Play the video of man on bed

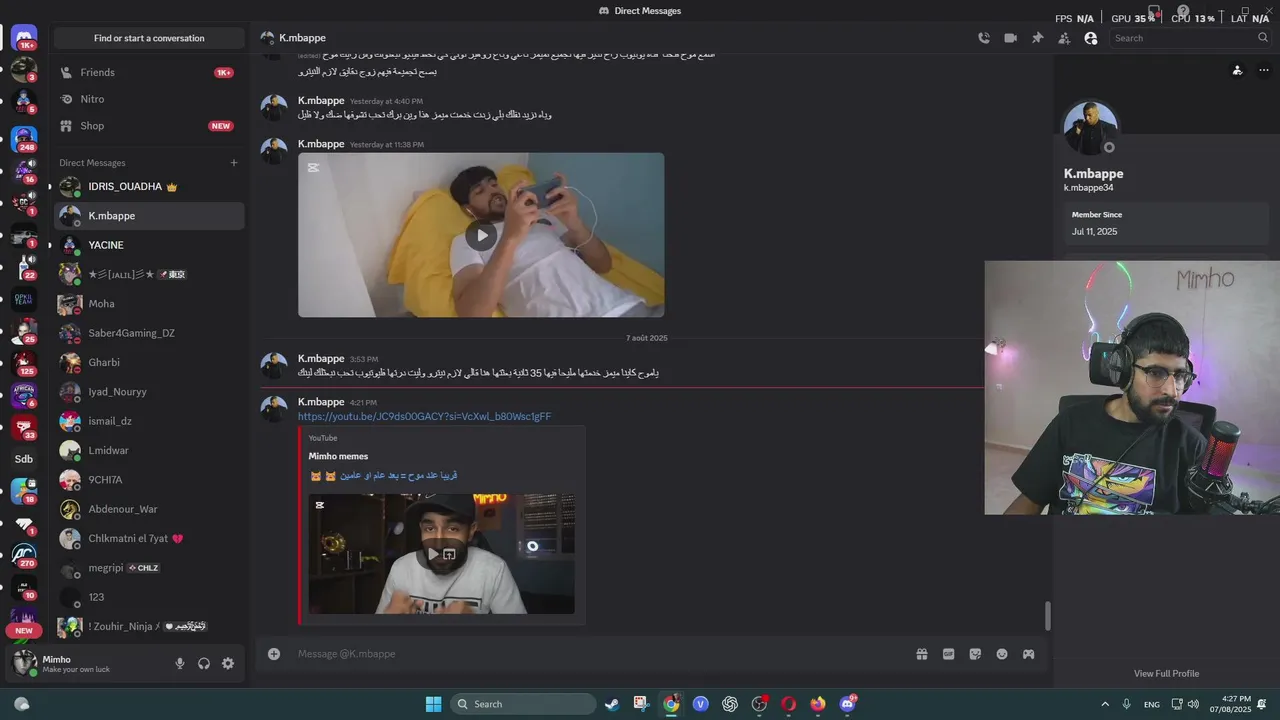point(481,236)
